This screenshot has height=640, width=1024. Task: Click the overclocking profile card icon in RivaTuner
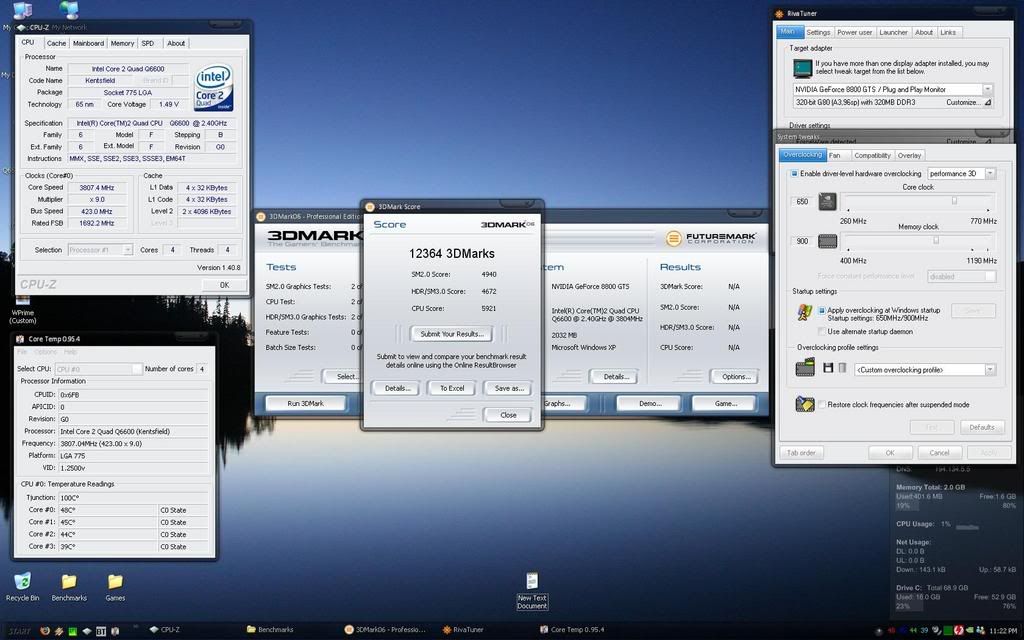click(x=805, y=367)
